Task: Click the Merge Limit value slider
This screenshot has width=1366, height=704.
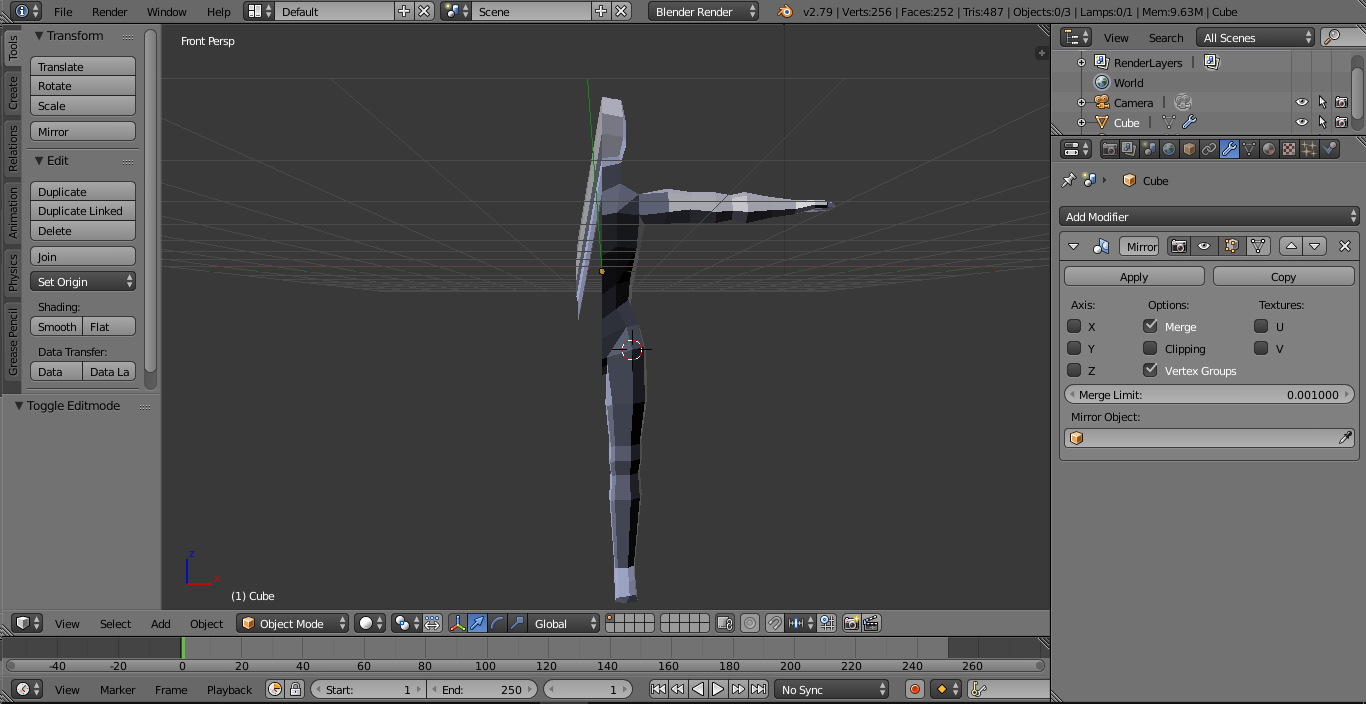Action: click(x=1208, y=394)
